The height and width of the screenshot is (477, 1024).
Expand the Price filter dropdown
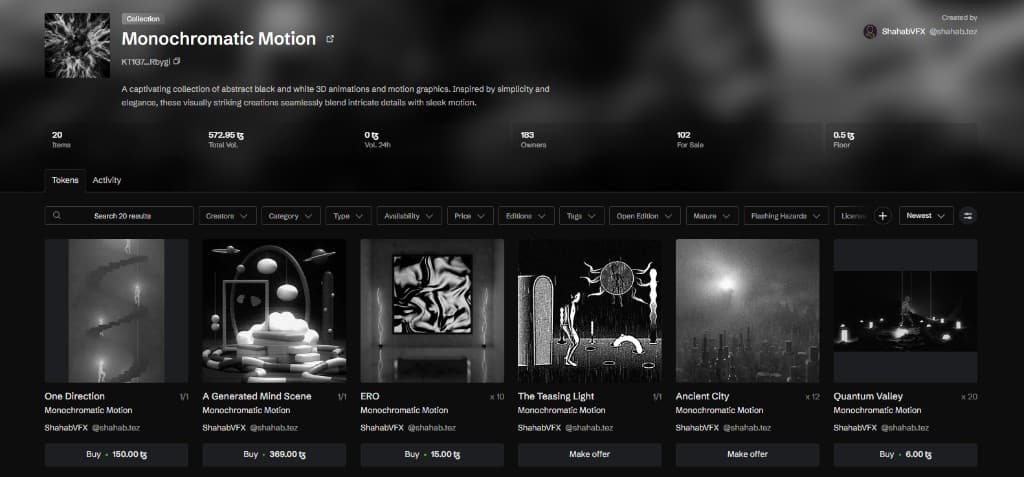click(x=470, y=216)
